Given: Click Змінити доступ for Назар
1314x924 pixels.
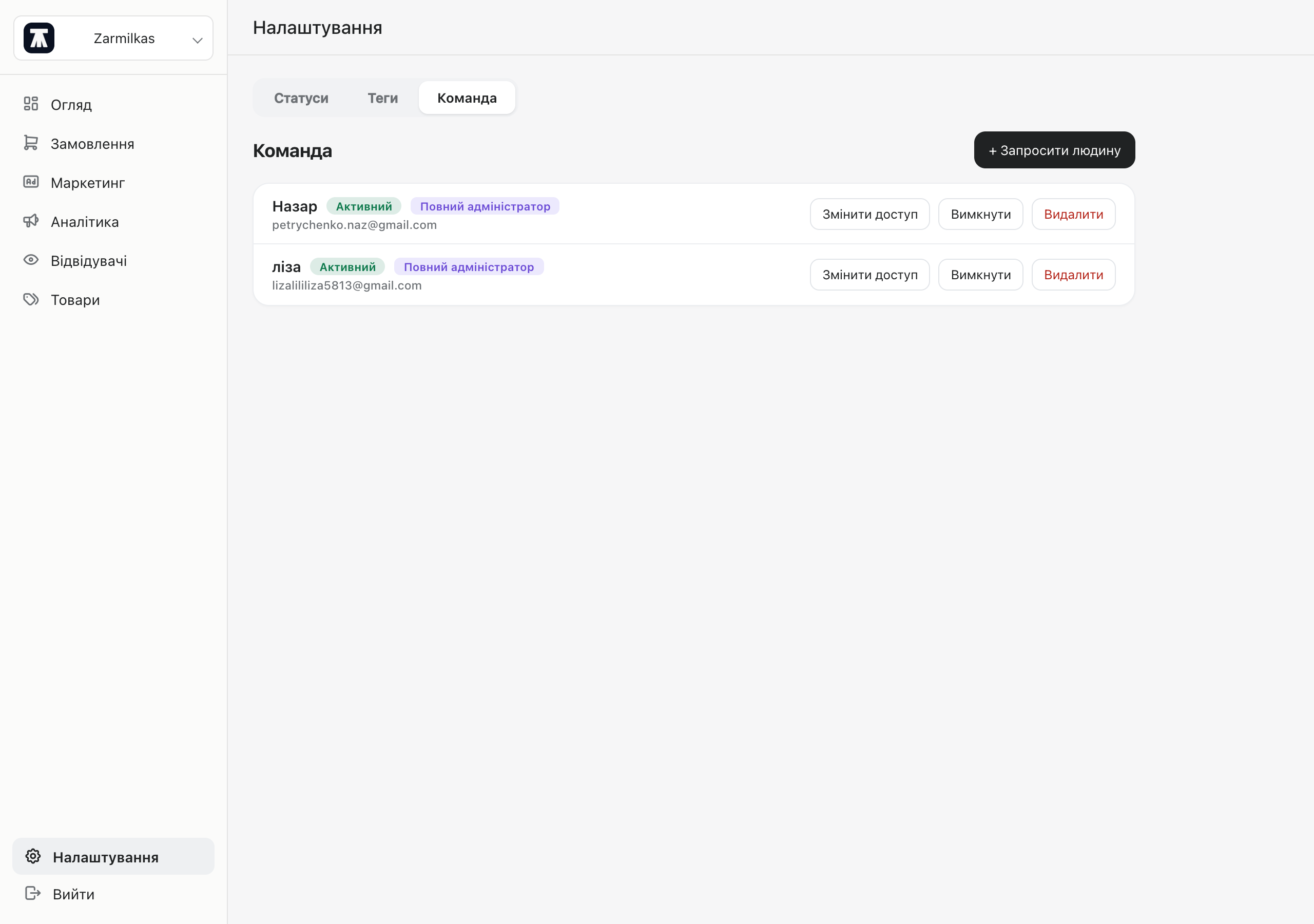Looking at the screenshot, I should (869, 214).
